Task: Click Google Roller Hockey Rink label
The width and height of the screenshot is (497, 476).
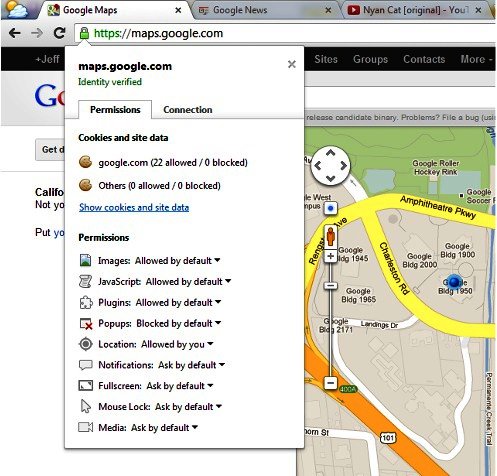Action: pyautogui.click(x=436, y=167)
